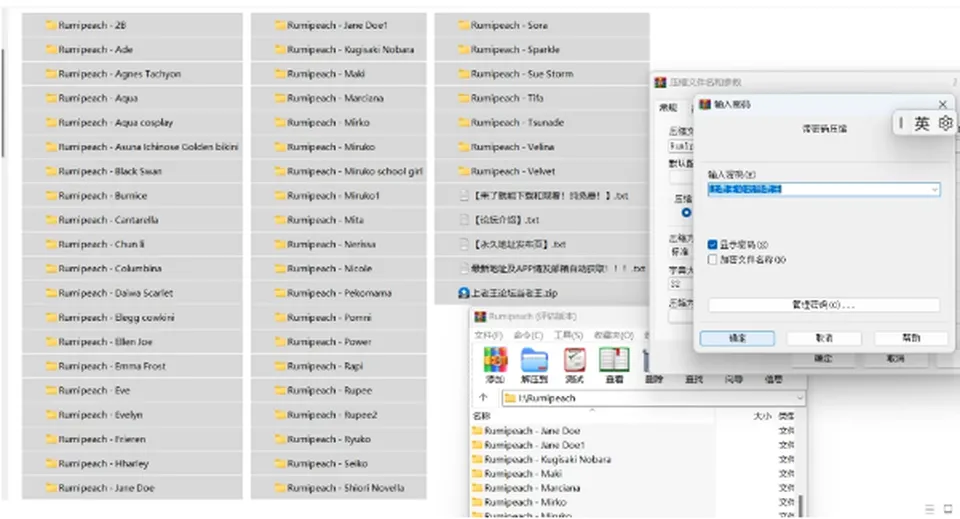Click the folder icon of Rumipeach - 2B
The width and height of the screenshot is (960, 519).
[51, 25]
